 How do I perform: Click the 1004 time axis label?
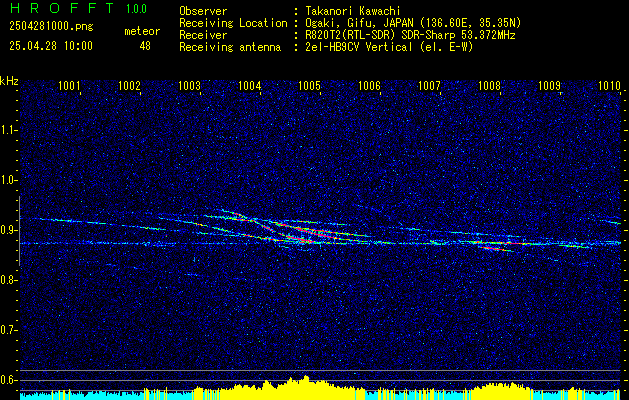point(250,85)
